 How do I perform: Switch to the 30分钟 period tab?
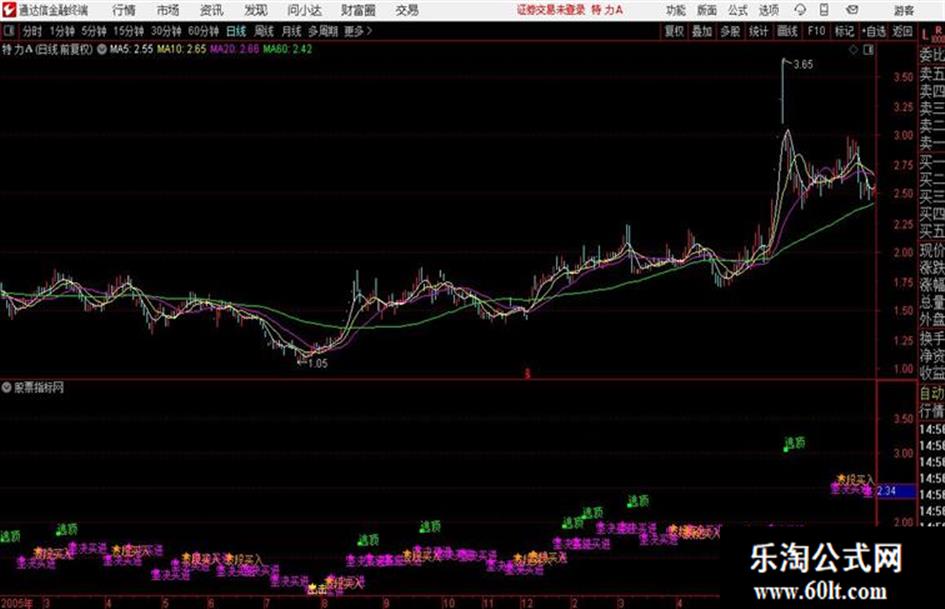[x=166, y=31]
